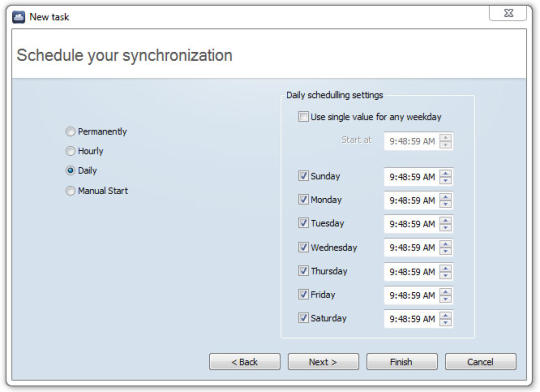Click the Finish button
Image resolution: width=540 pixels, height=392 pixels.
(x=402, y=362)
